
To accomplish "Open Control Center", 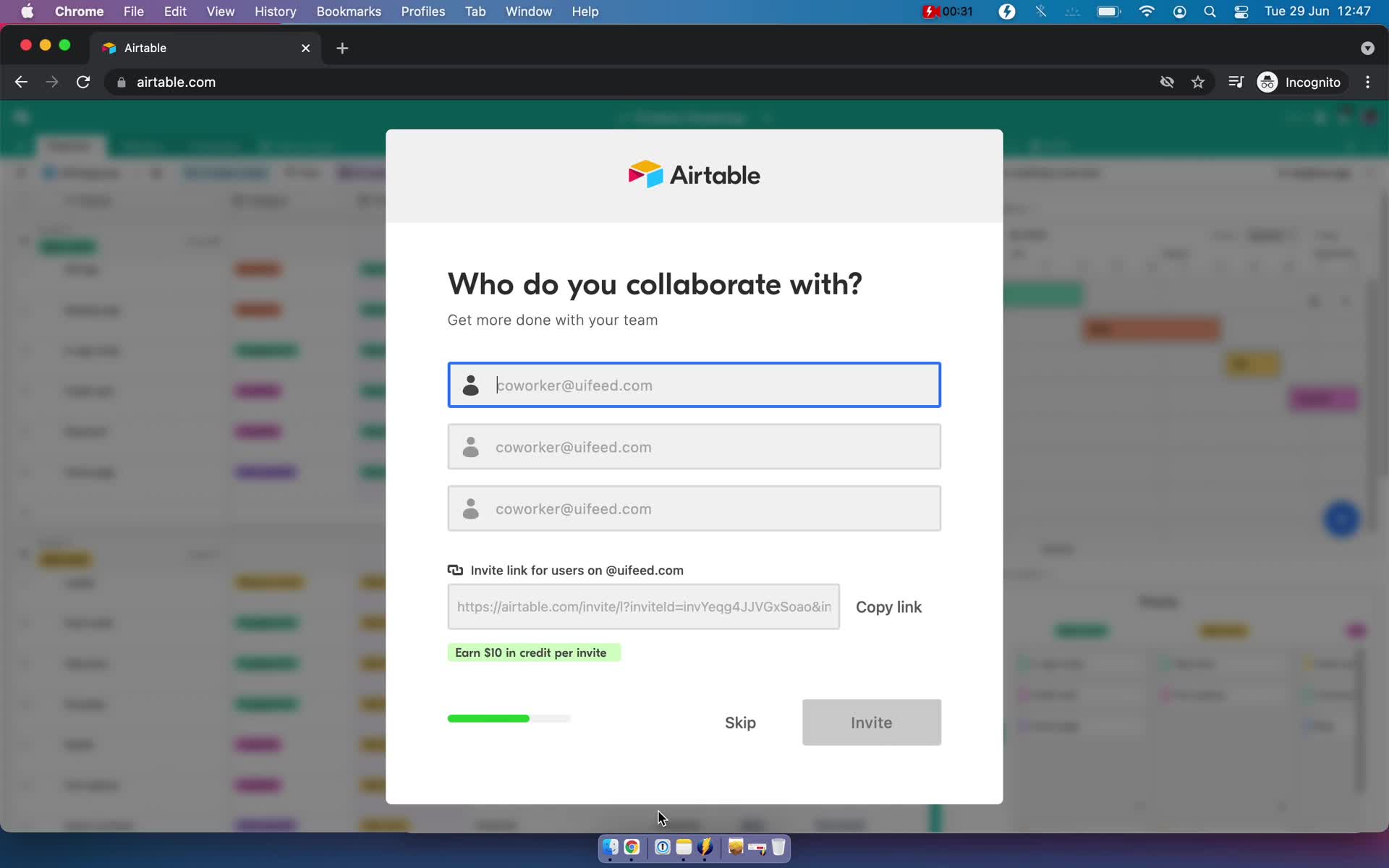I will coord(1241,12).
